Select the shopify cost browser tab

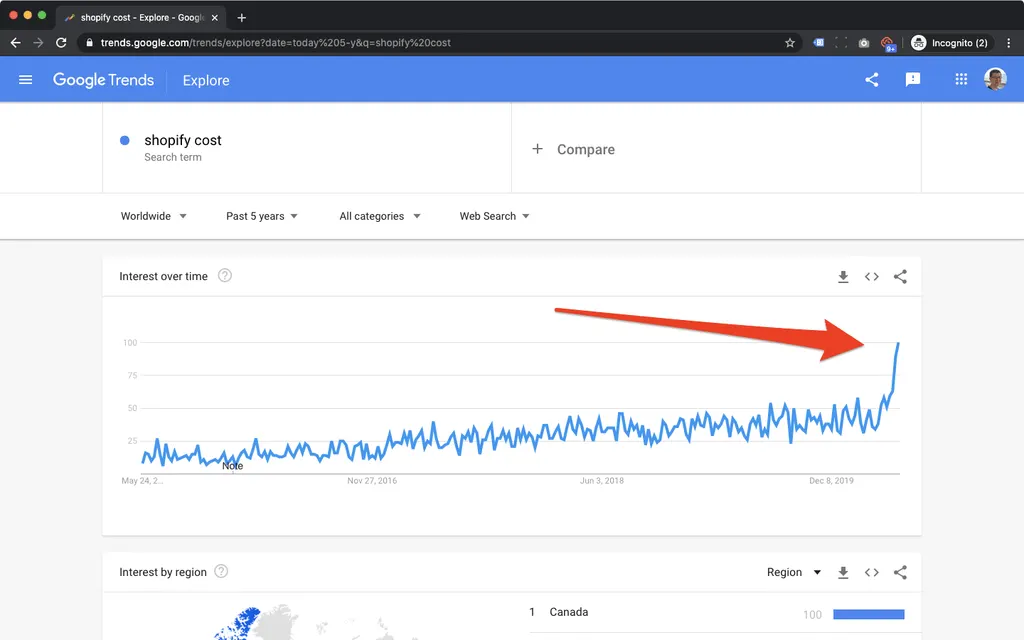tap(142, 18)
